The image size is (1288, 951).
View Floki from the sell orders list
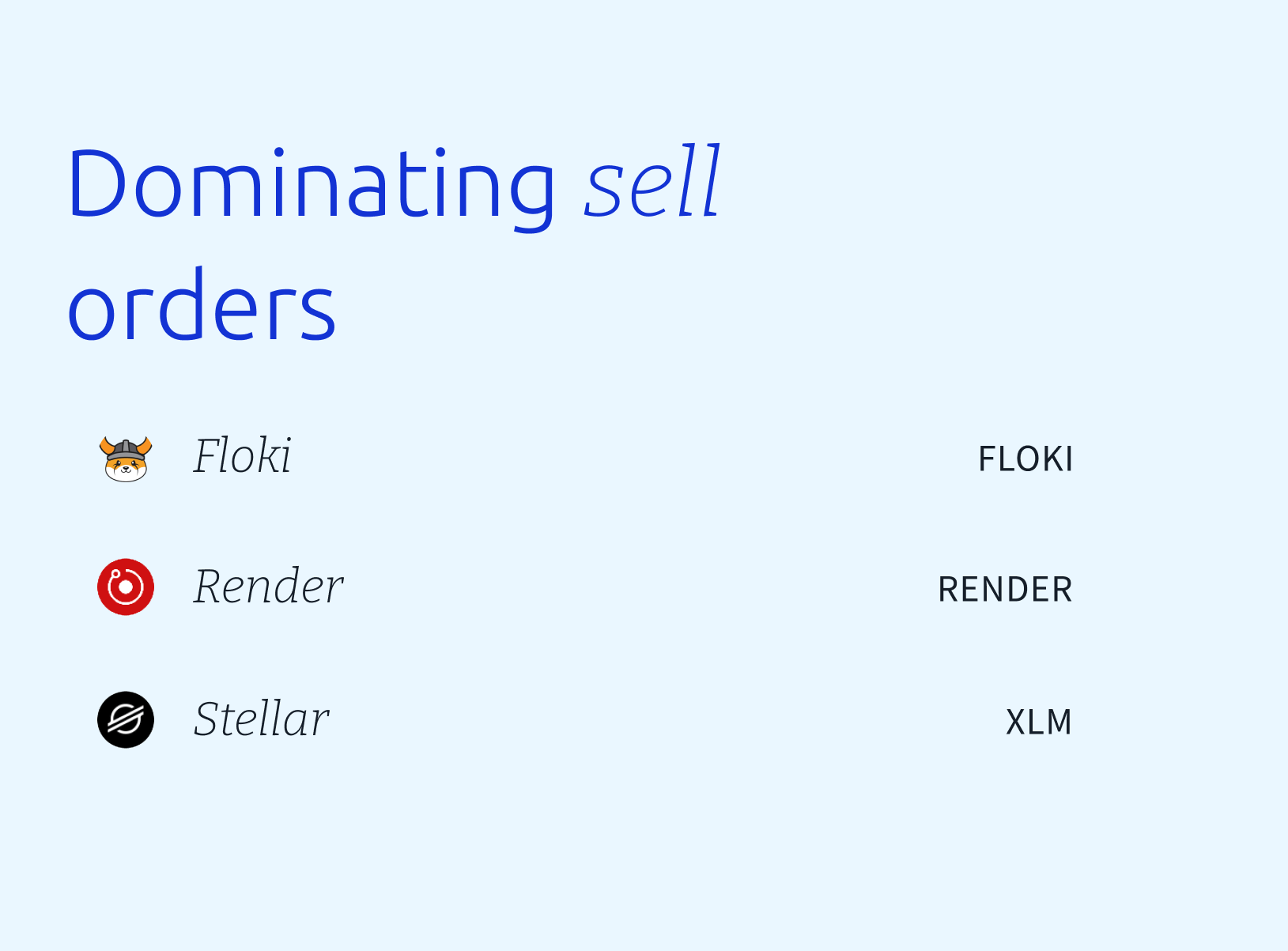click(x=585, y=459)
